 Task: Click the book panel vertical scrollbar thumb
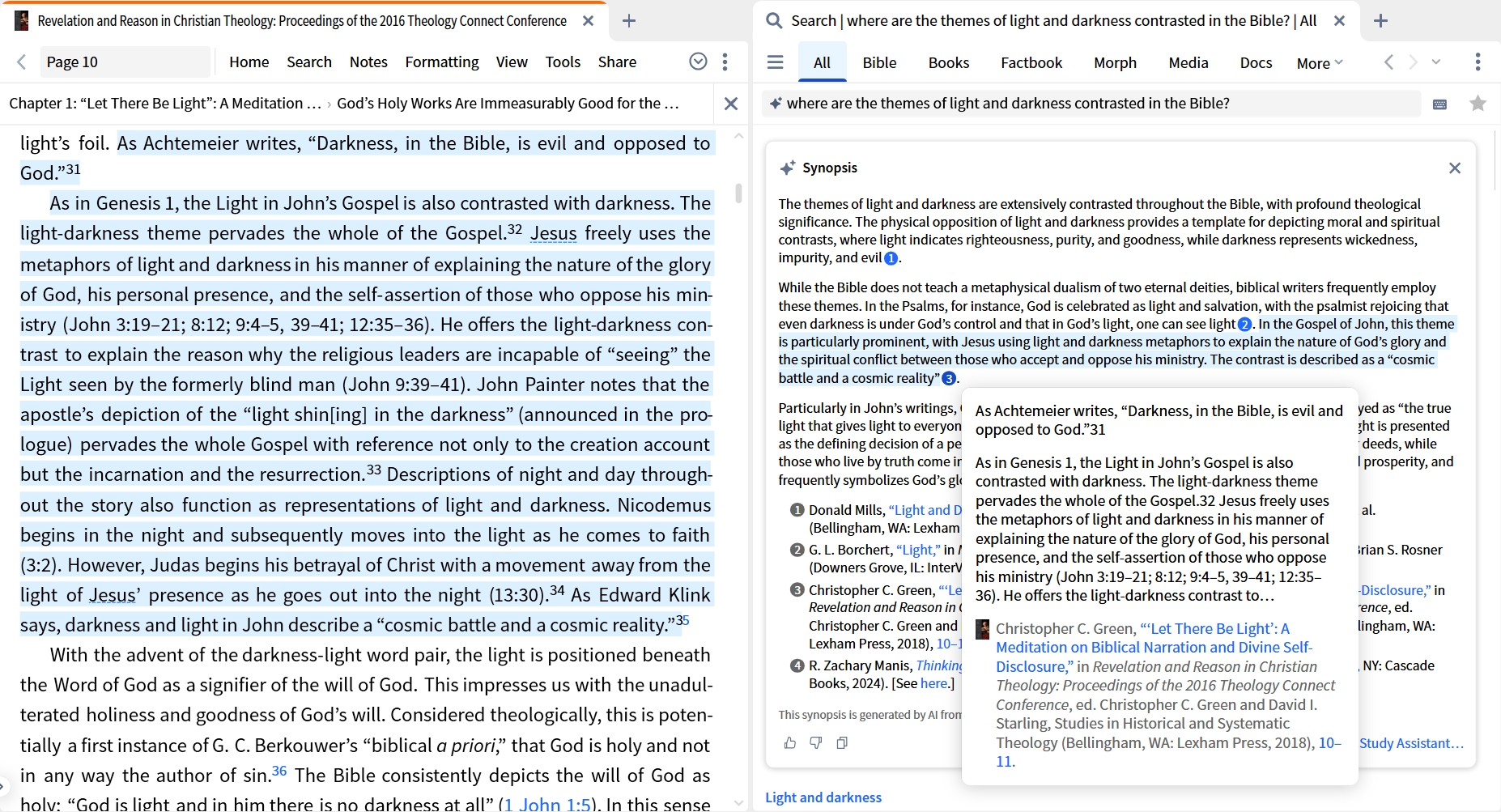(738, 193)
